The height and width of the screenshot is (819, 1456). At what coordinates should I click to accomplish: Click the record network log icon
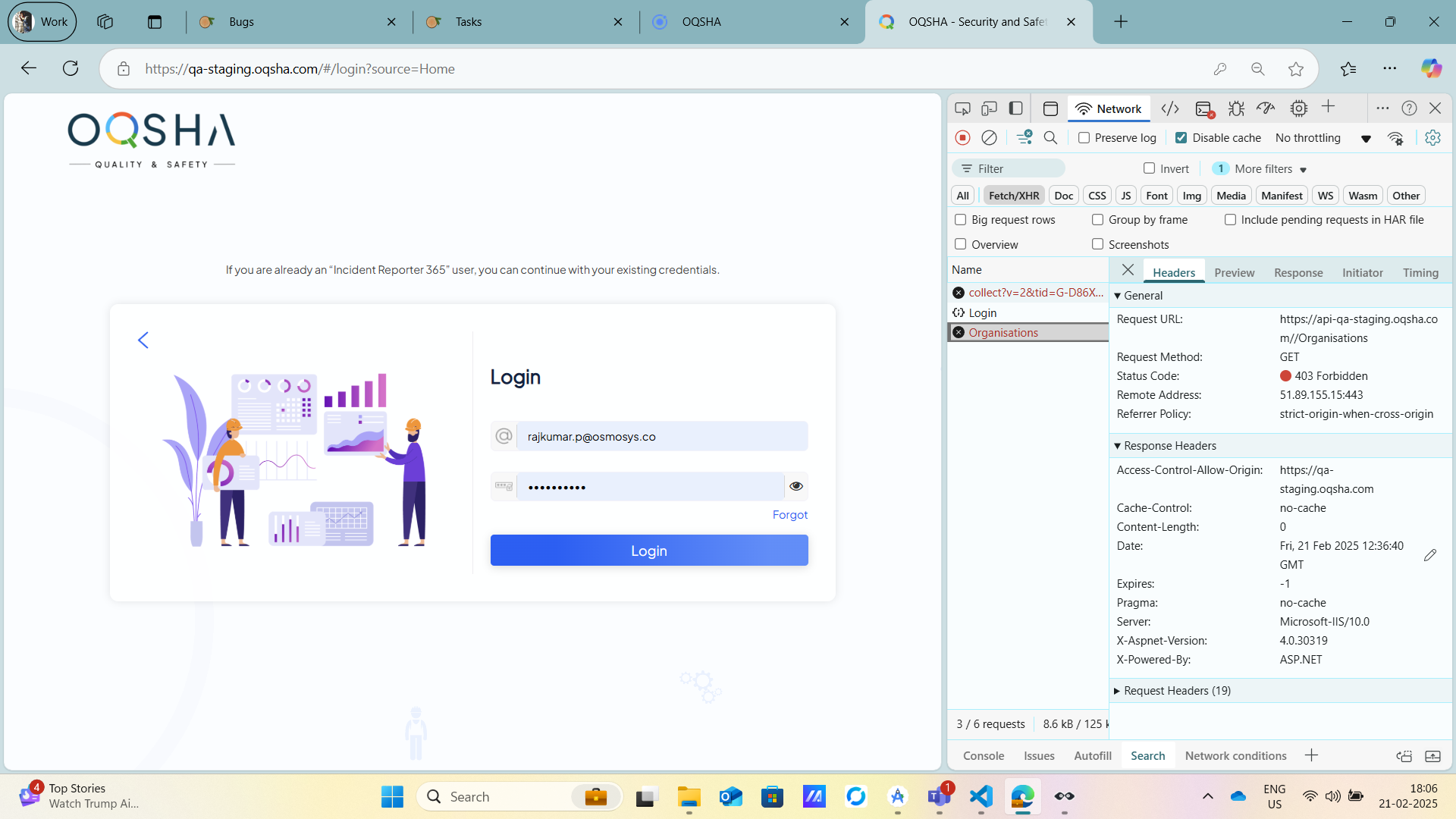point(962,138)
